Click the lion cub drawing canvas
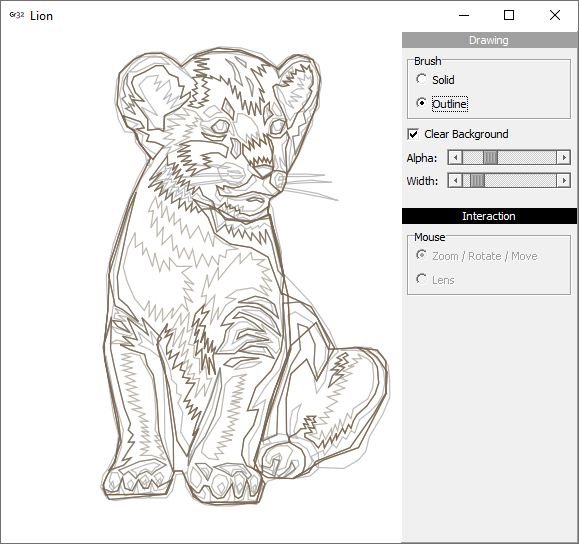The height and width of the screenshot is (544, 579). point(201,287)
